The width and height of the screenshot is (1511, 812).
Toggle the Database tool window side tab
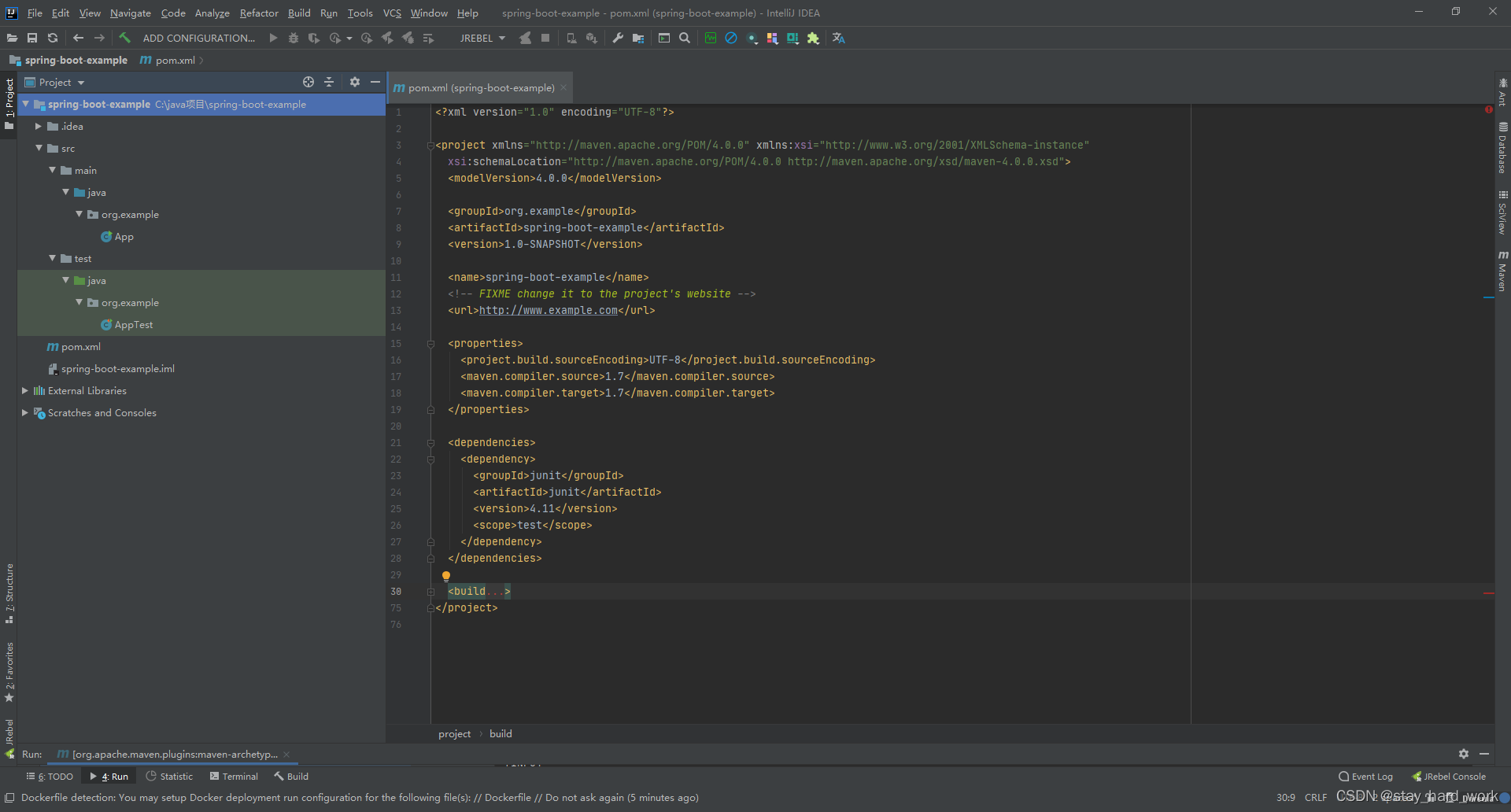point(1502,148)
